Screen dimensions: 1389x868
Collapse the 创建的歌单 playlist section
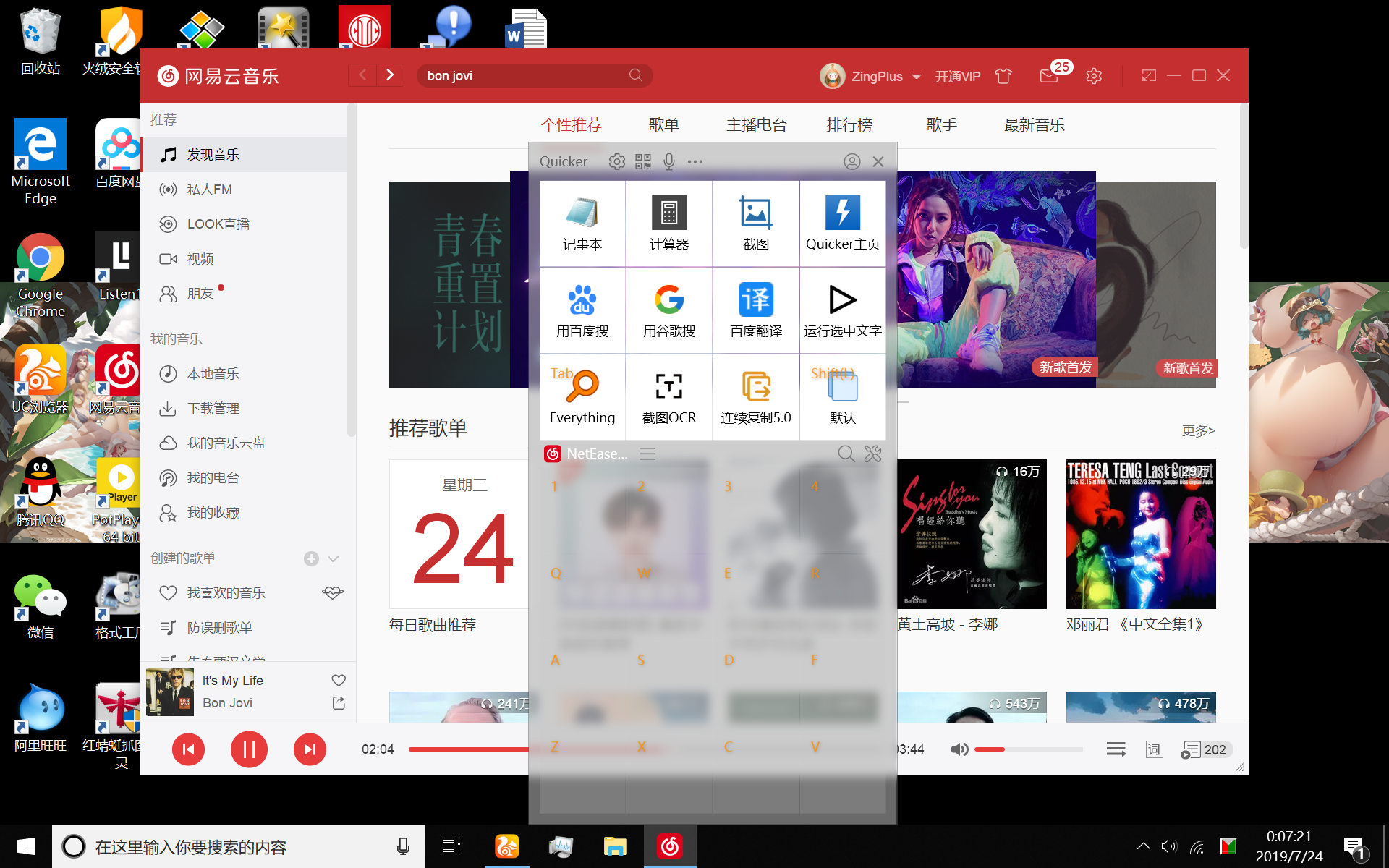point(333,558)
